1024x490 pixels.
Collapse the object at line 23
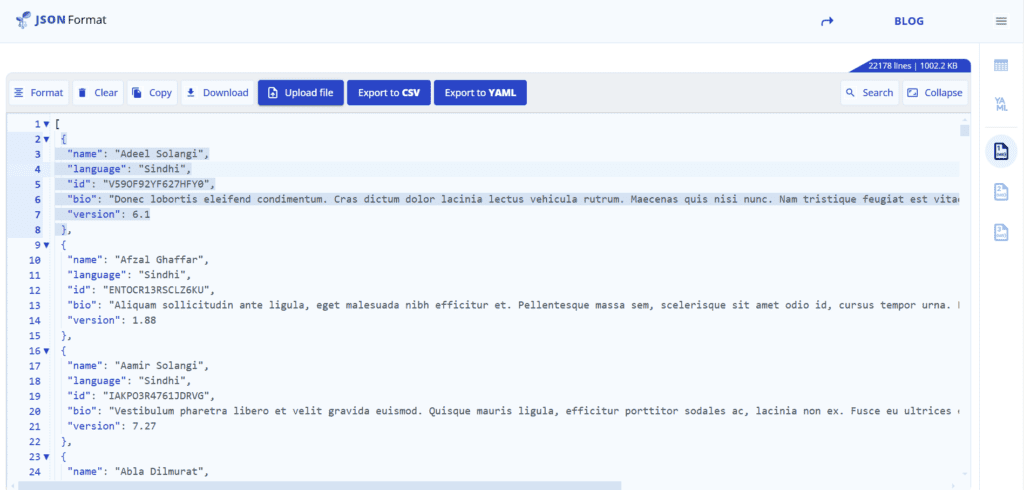point(46,457)
